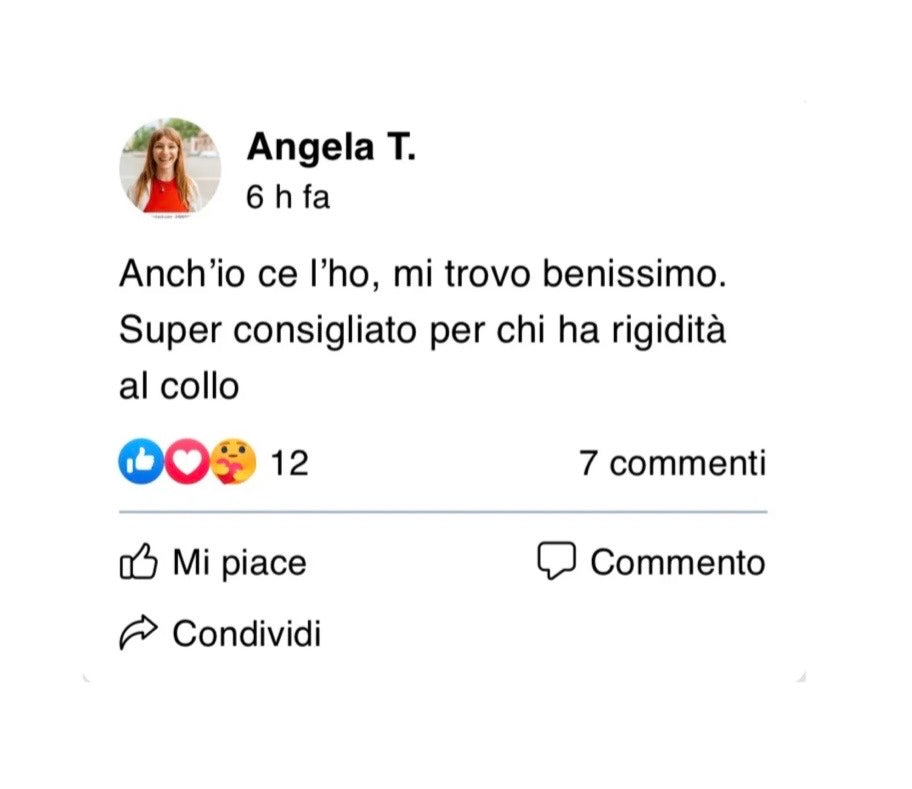912x789 pixels.
Task: Click the text line starting 'Super consigliato'
Action: pyautogui.click(x=422, y=331)
